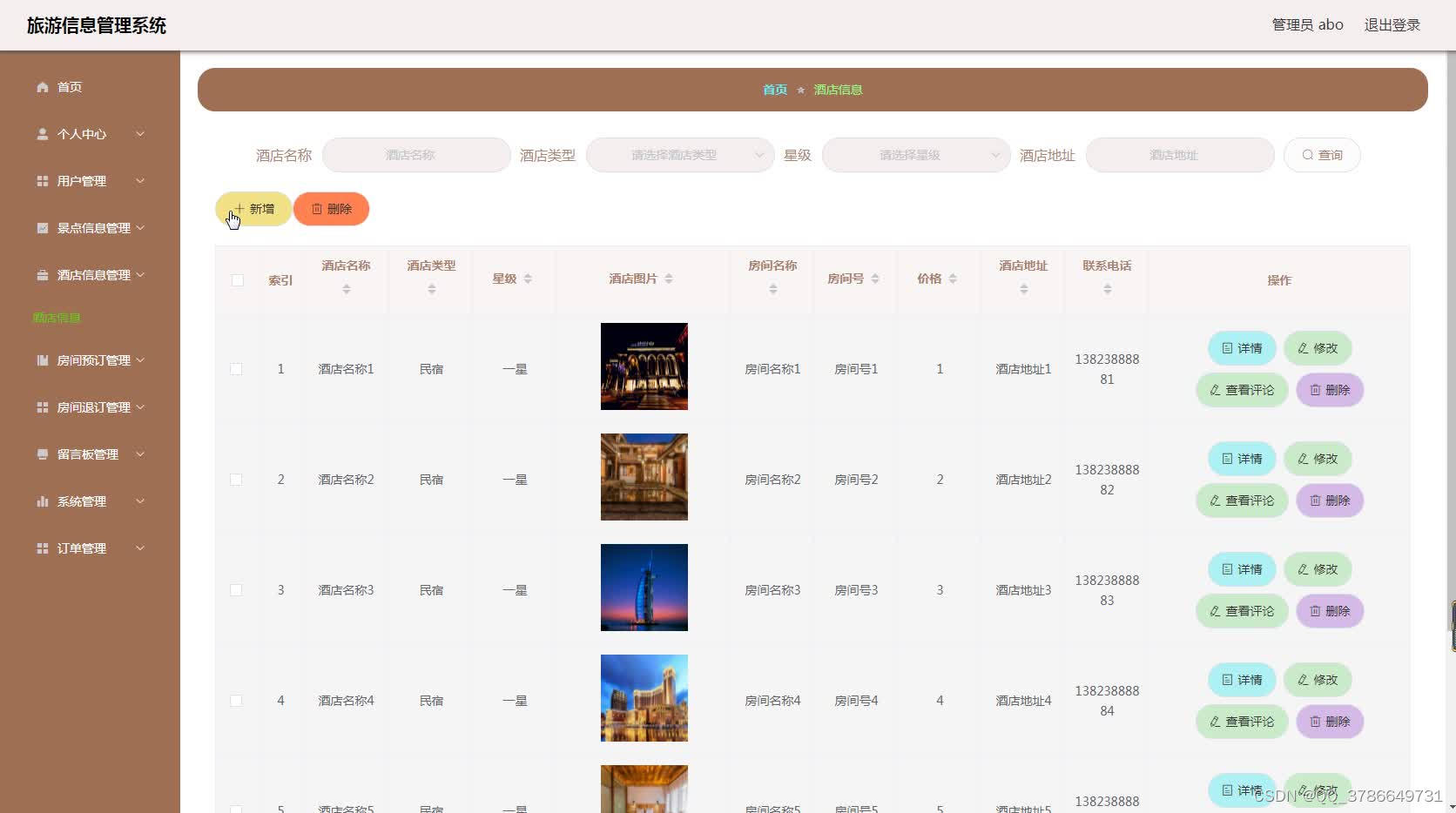The width and height of the screenshot is (1456, 813).
Task: Tick the select-all checkbox in table header
Action: [x=238, y=280]
